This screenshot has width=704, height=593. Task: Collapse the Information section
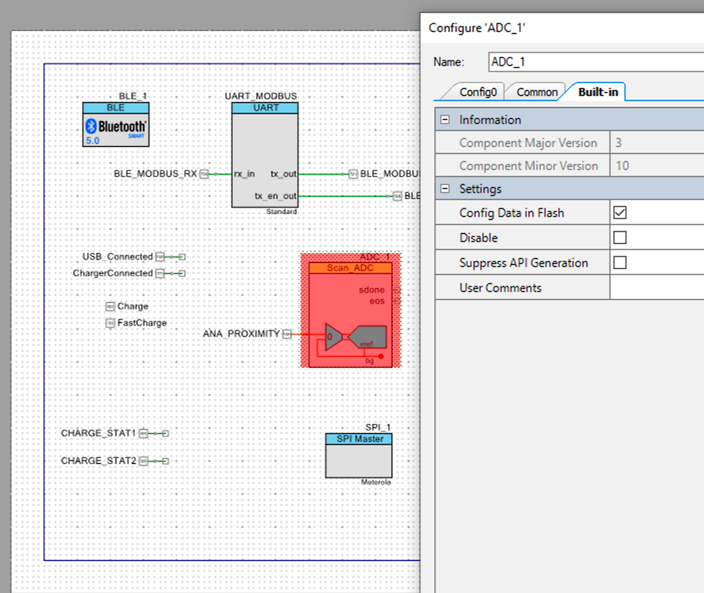(x=445, y=119)
